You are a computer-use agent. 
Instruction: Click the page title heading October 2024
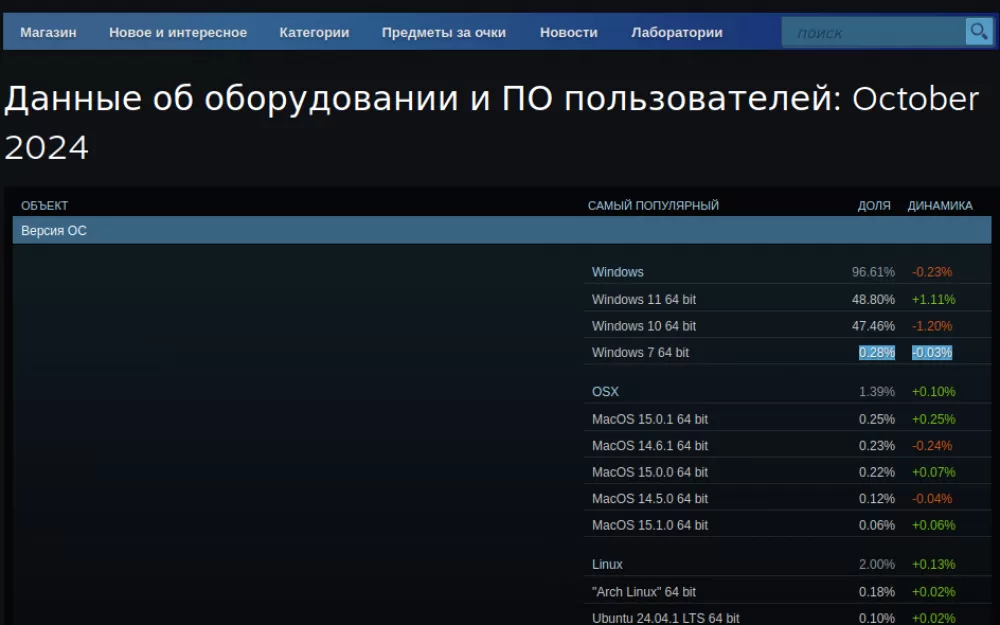tap(491, 123)
